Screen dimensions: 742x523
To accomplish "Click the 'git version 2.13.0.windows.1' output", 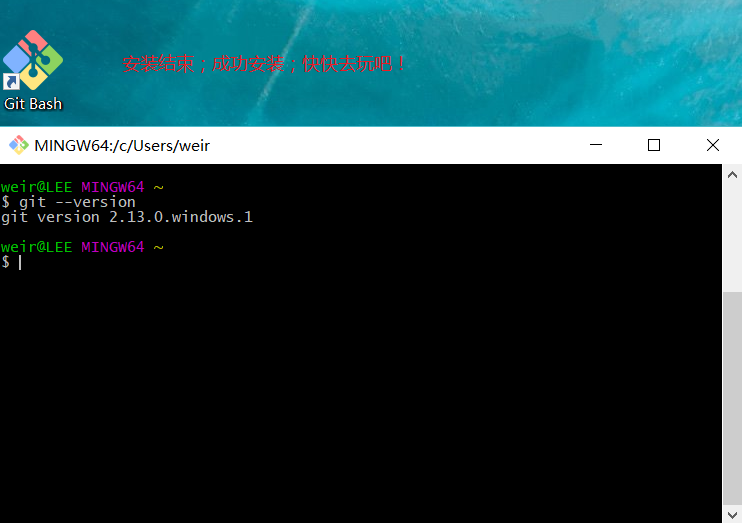I will click(127, 217).
